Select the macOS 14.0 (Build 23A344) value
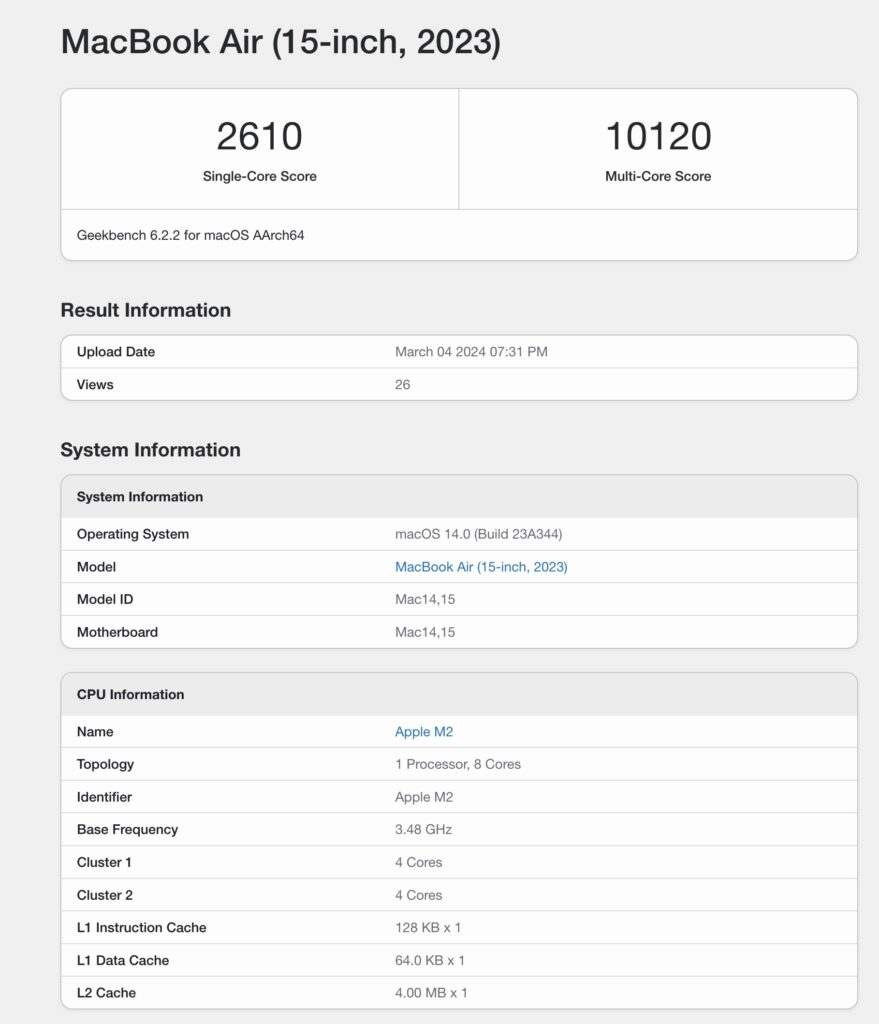879x1024 pixels. (x=479, y=534)
